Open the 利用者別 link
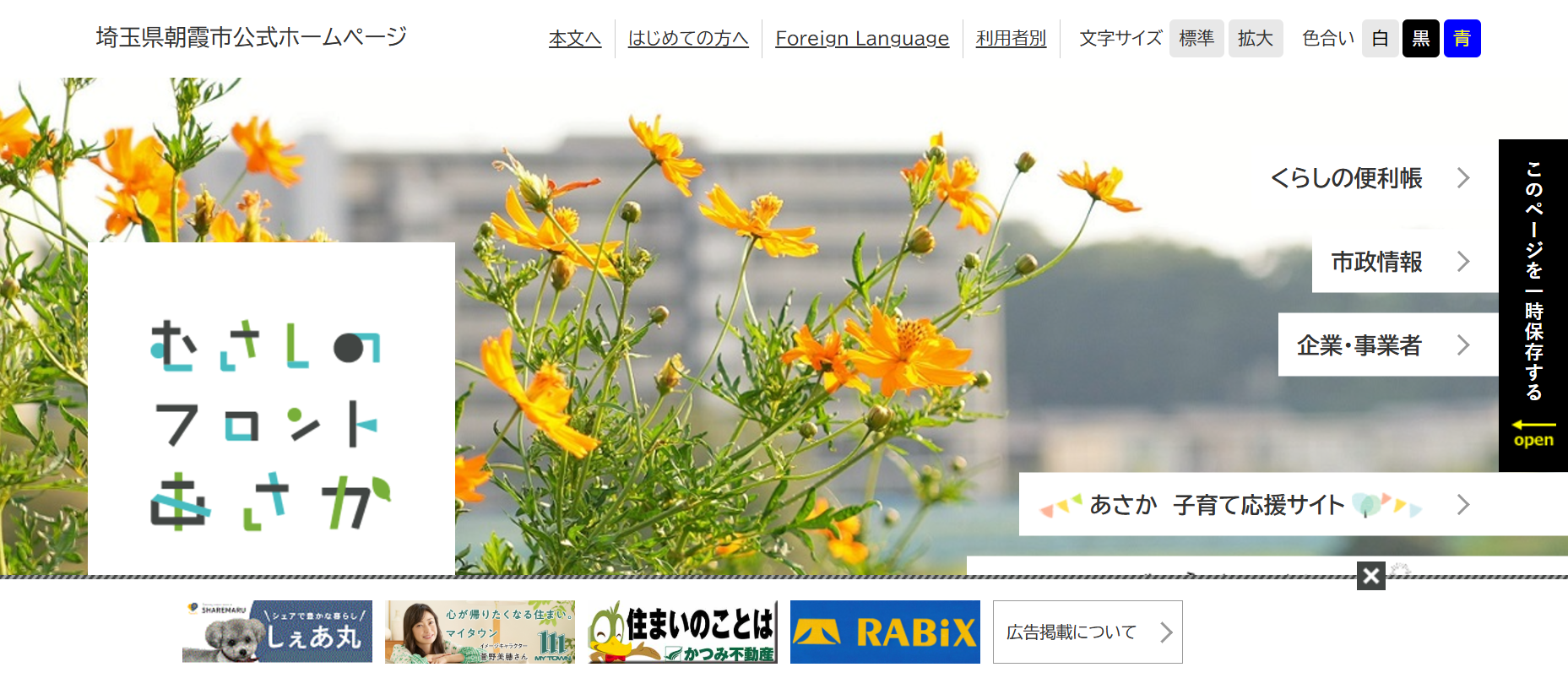Screen dimensions: 1568x689 click(1011, 38)
